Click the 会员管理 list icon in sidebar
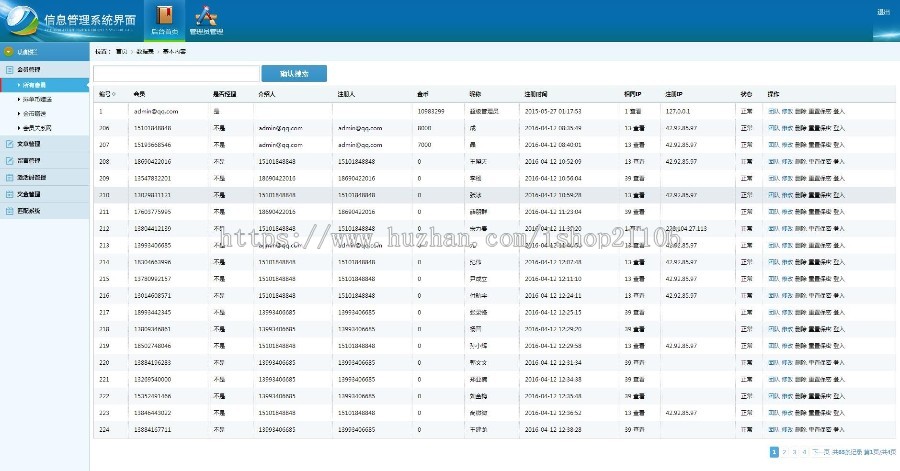 coord(9,69)
